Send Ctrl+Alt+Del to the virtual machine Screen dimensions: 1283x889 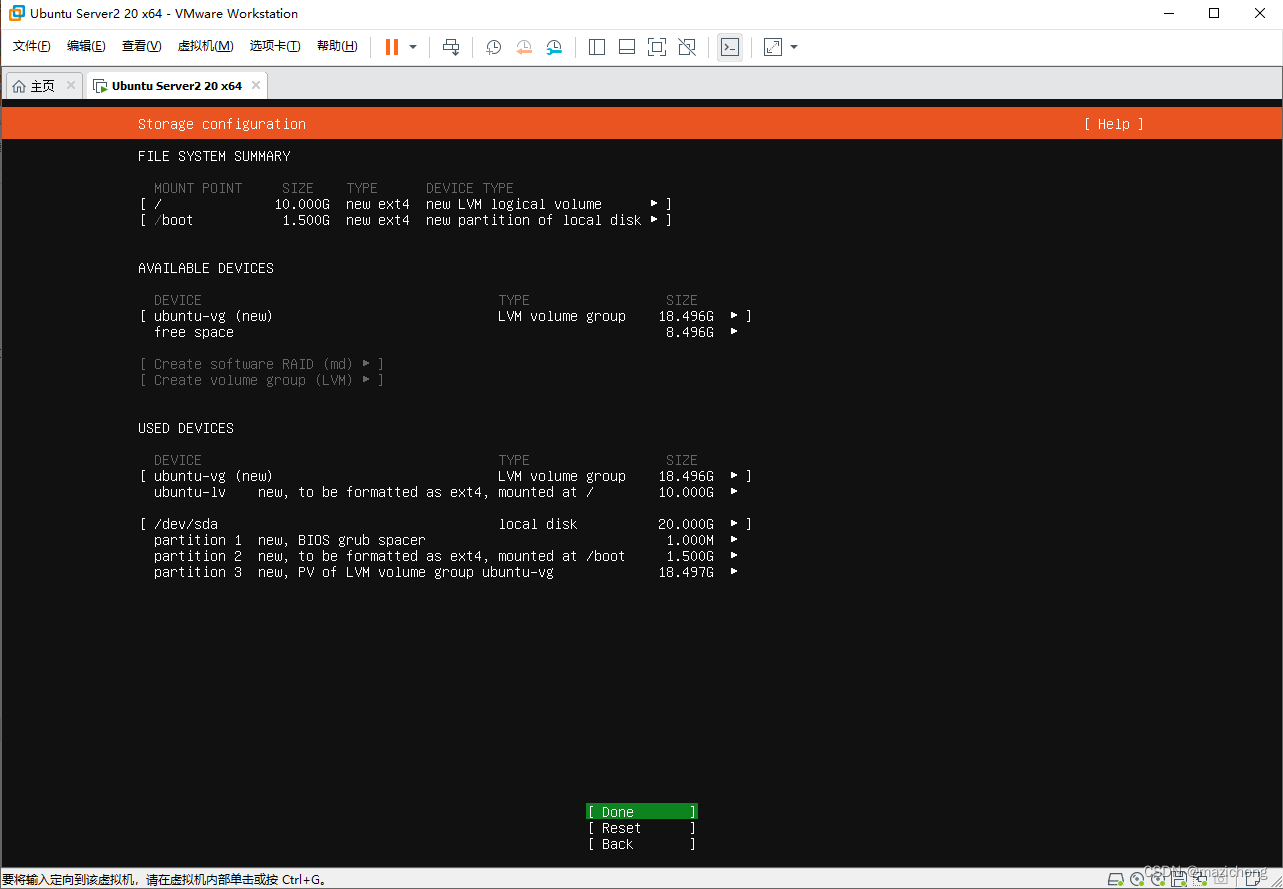coord(451,47)
